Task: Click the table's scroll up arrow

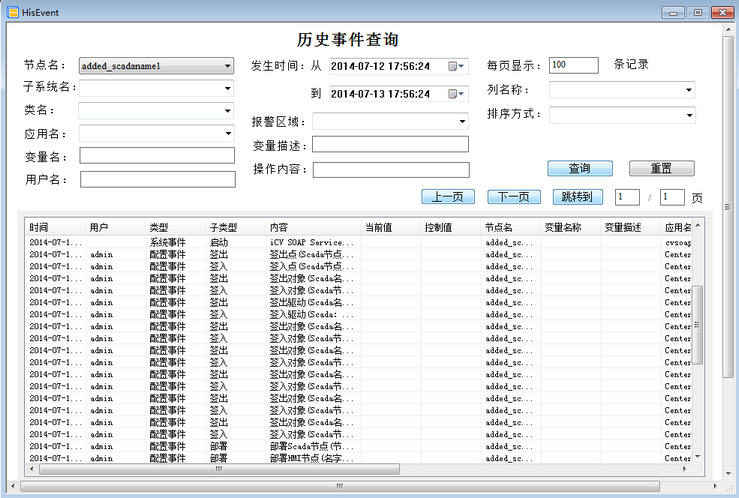Action: click(698, 226)
